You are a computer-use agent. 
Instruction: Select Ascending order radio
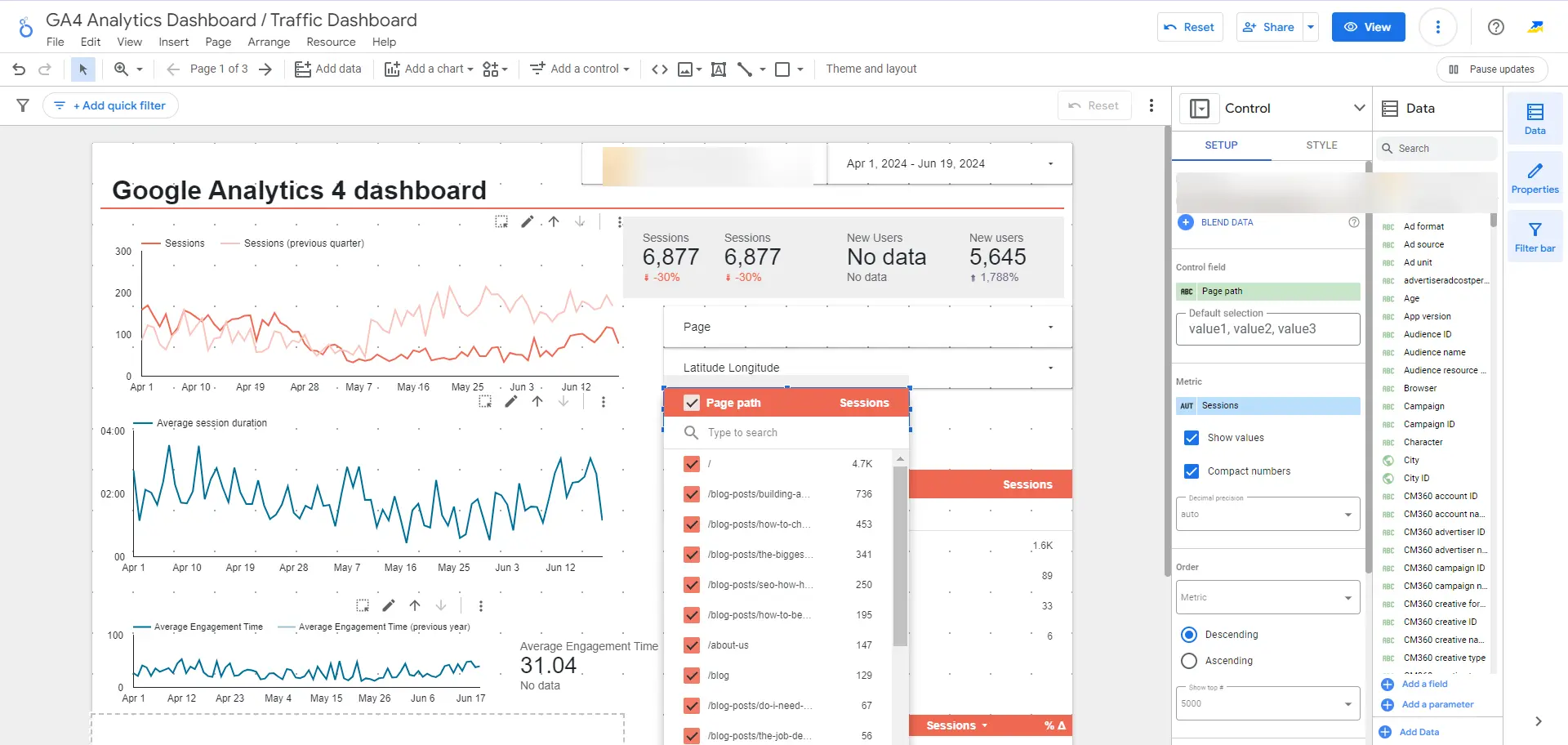click(1189, 661)
